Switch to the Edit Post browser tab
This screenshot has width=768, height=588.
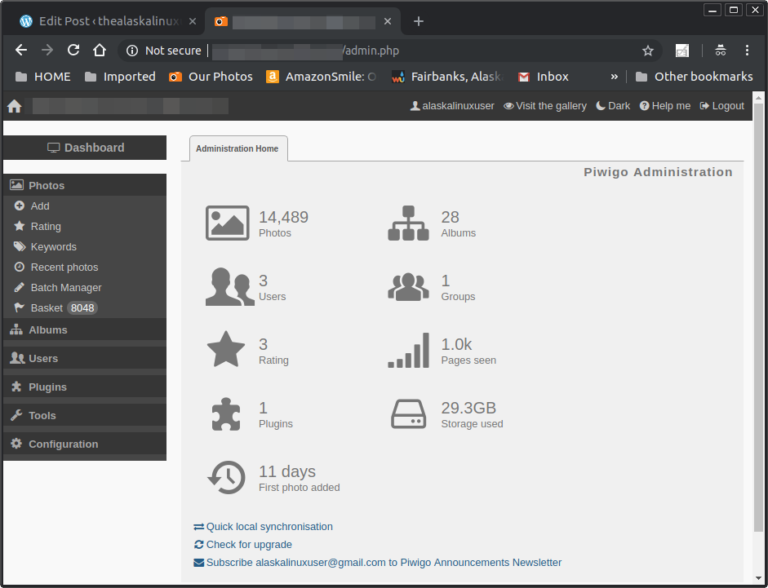100,21
